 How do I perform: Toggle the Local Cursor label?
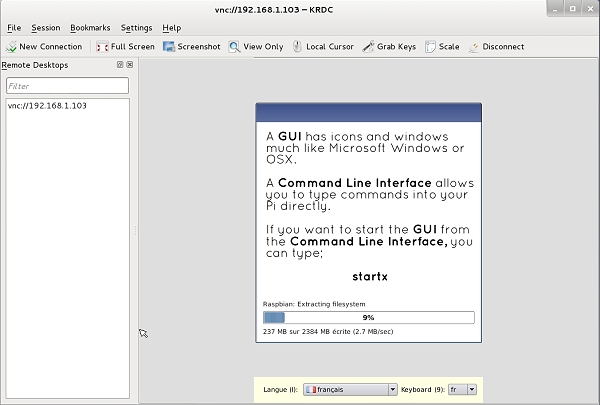point(330,47)
